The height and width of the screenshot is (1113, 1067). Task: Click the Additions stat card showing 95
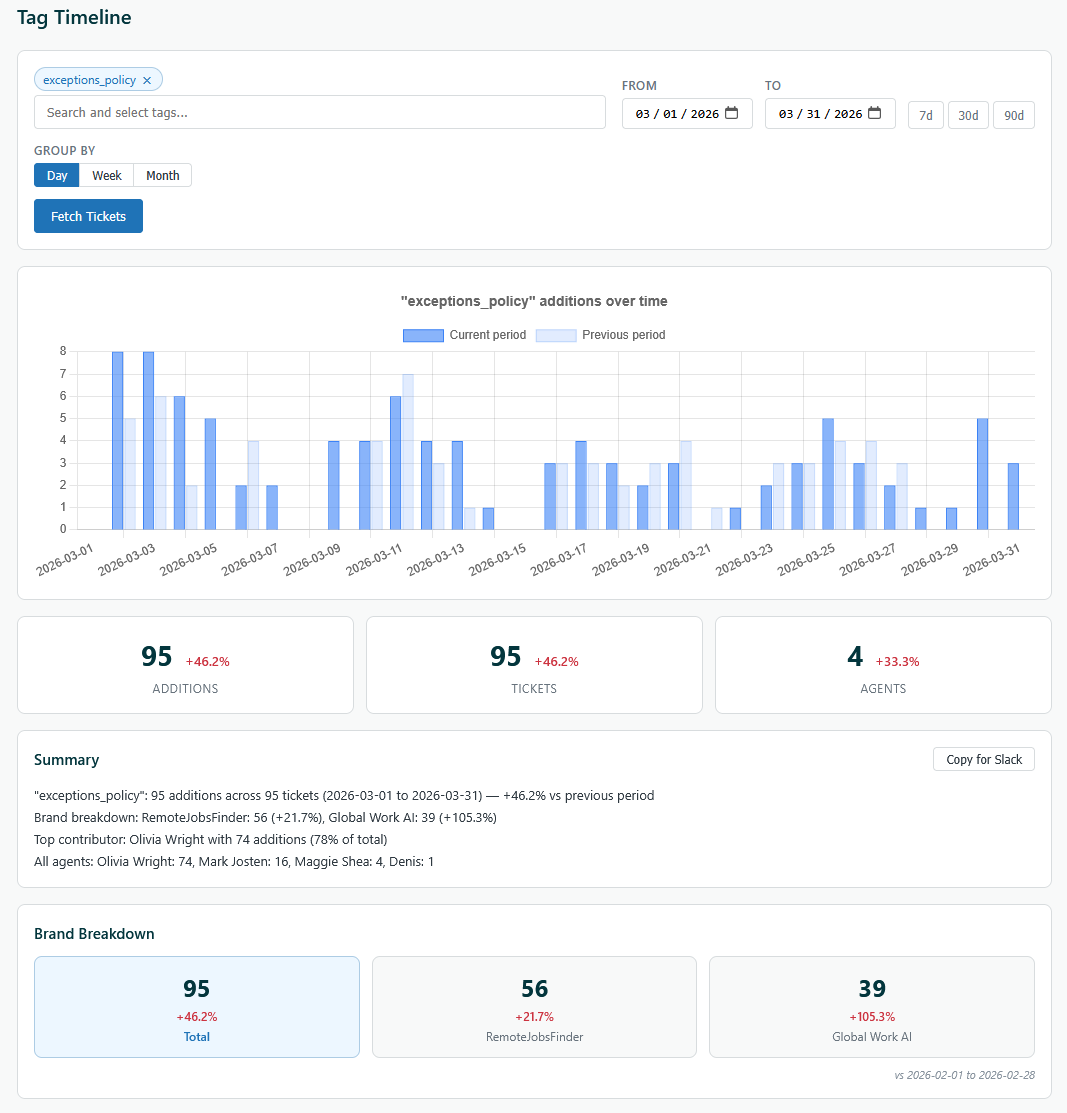(x=185, y=664)
